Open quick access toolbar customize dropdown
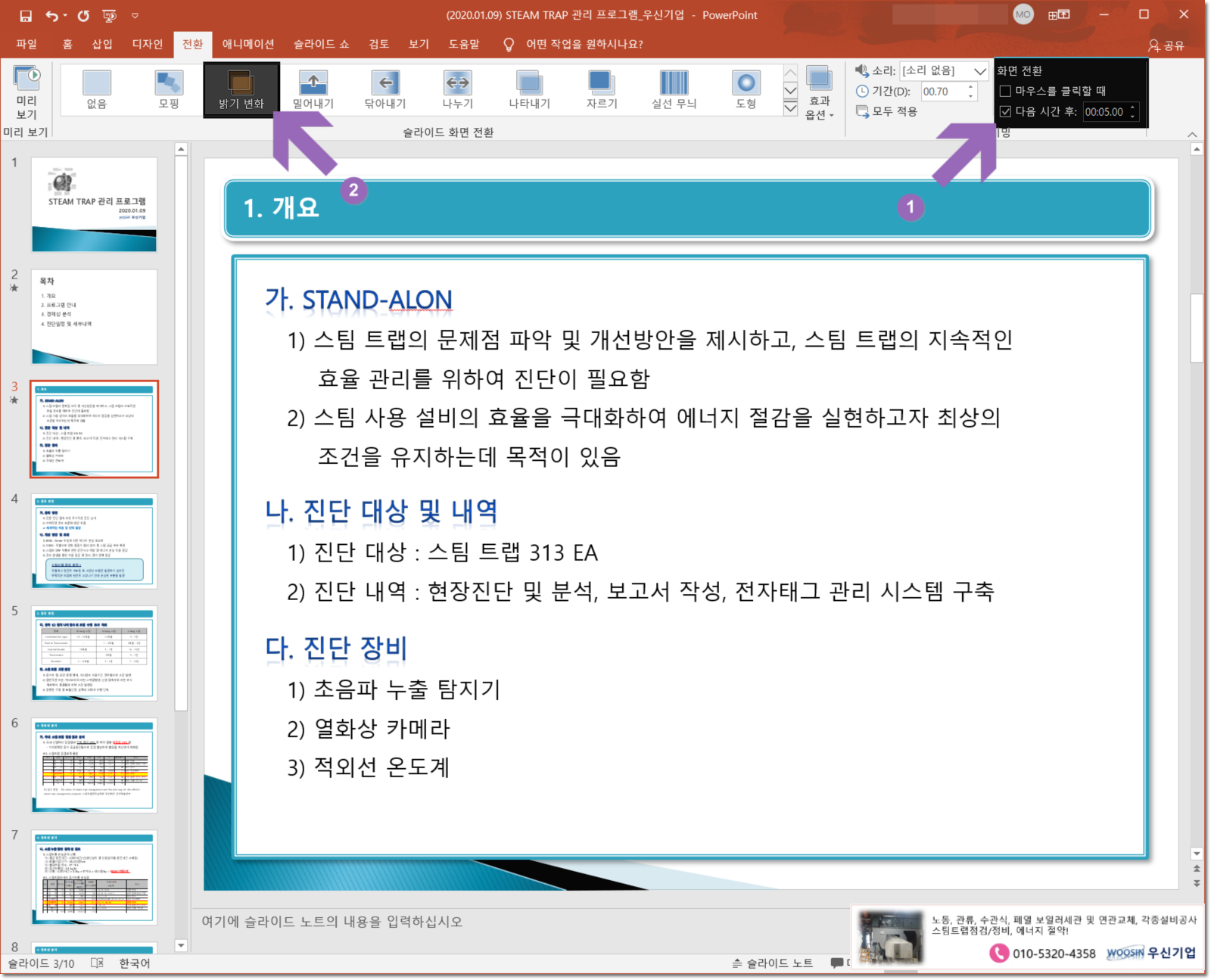Screen dimensions: 1211x980 pos(135,15)
